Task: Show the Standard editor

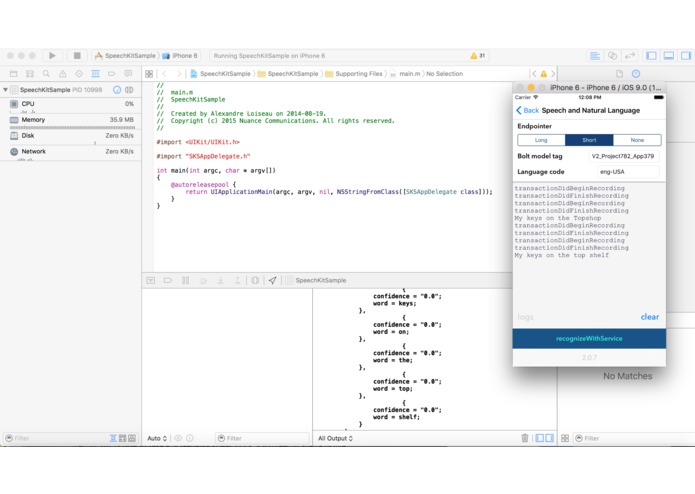Action: coord(594,55)
